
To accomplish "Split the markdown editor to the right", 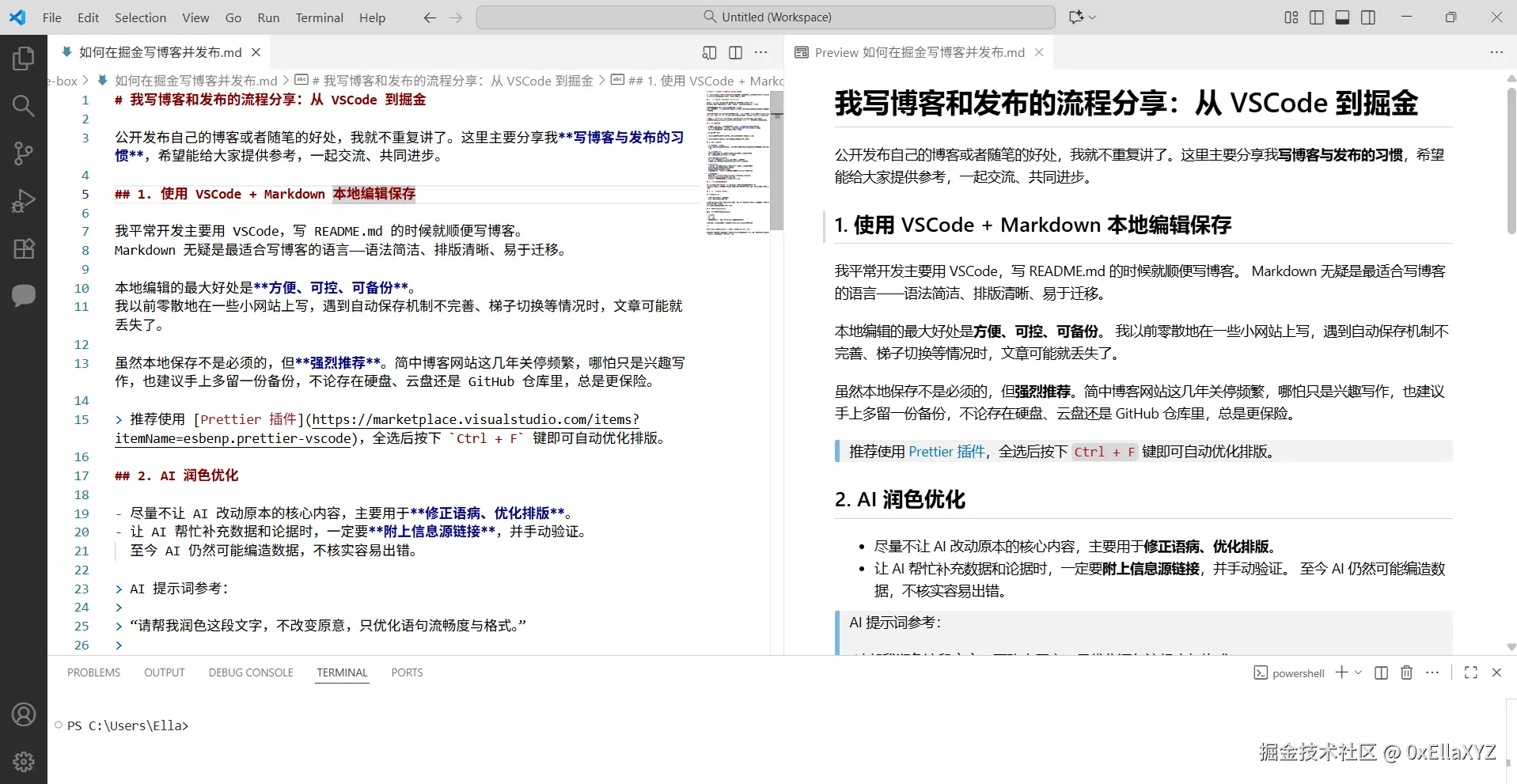I will tap(735, 52).
